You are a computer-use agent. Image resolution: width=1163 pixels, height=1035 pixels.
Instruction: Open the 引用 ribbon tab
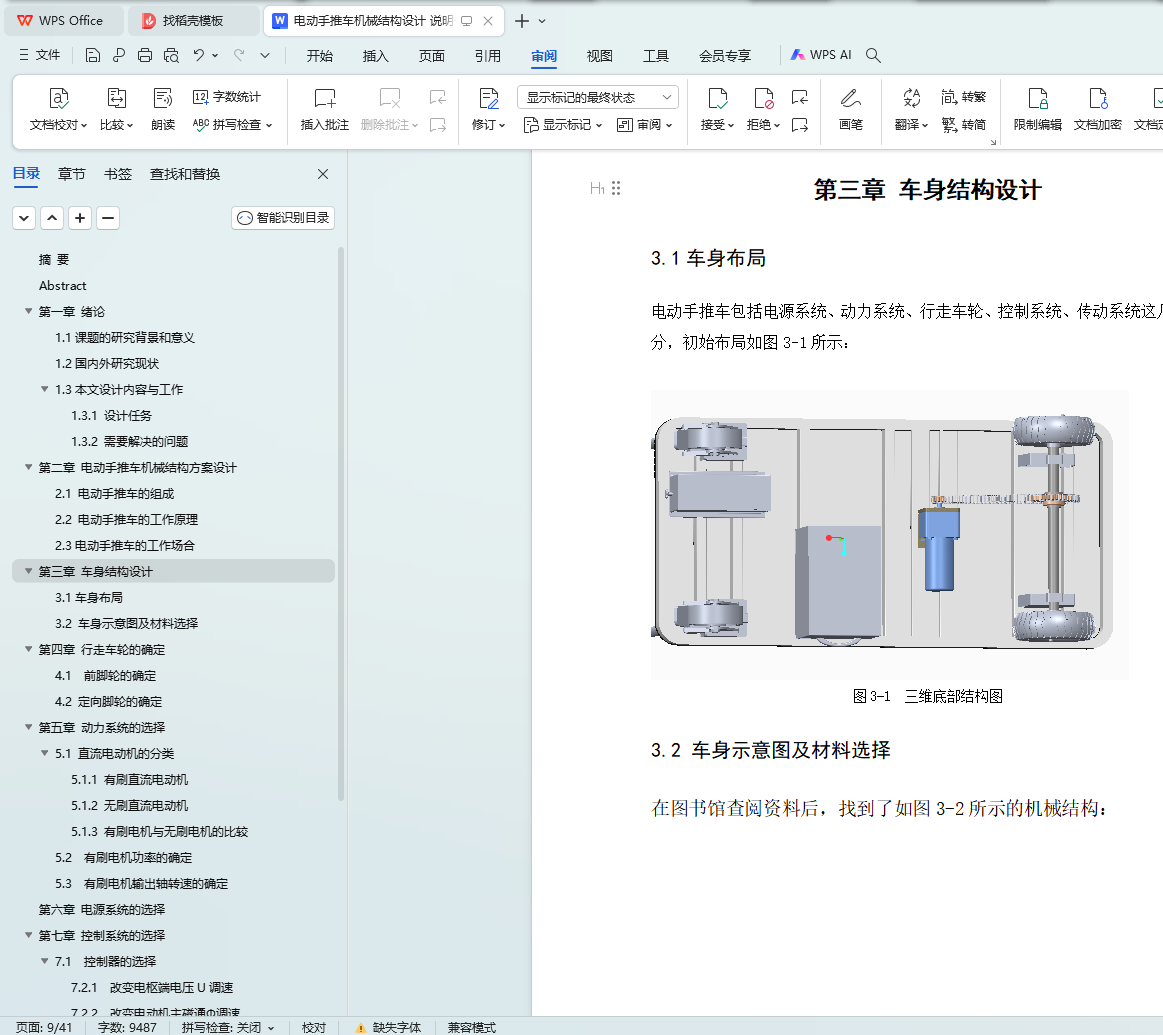point(487,56)
